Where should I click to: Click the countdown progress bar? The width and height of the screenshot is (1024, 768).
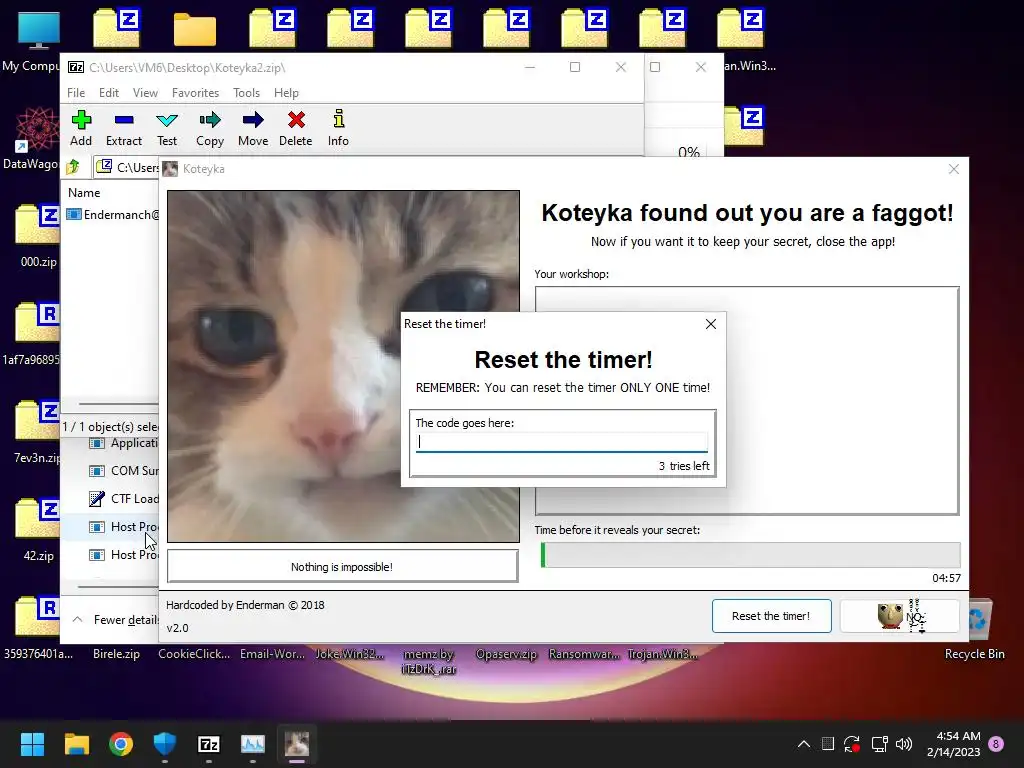tap(750, 555)
